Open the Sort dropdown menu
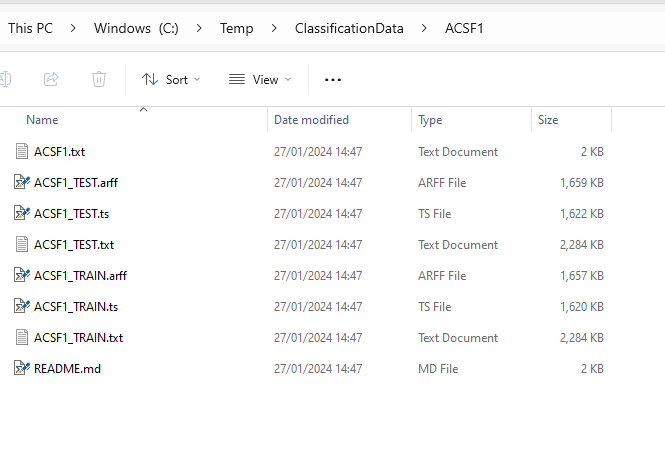Image resolution: width=665 pixels, height=466 pixels. pyautogui.click(x=171, y=79)
